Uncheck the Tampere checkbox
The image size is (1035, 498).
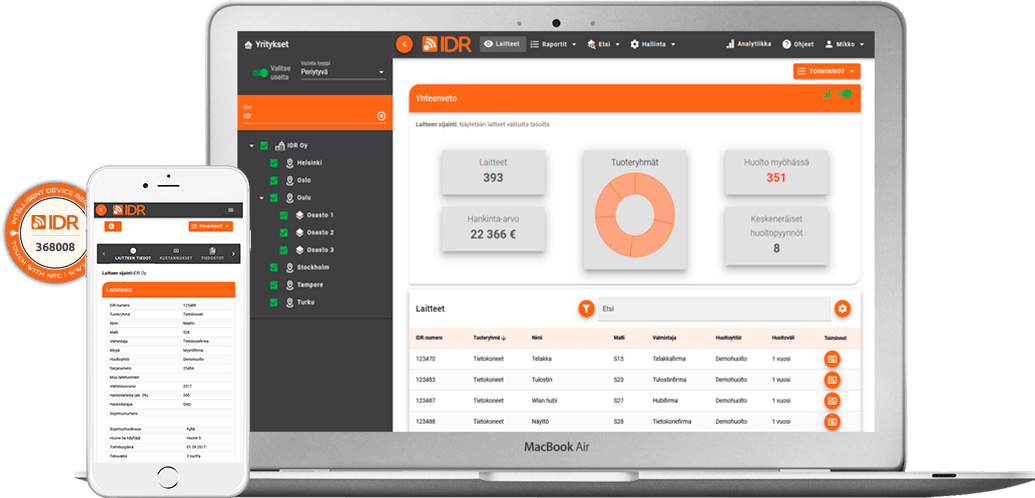coord(274,285)
